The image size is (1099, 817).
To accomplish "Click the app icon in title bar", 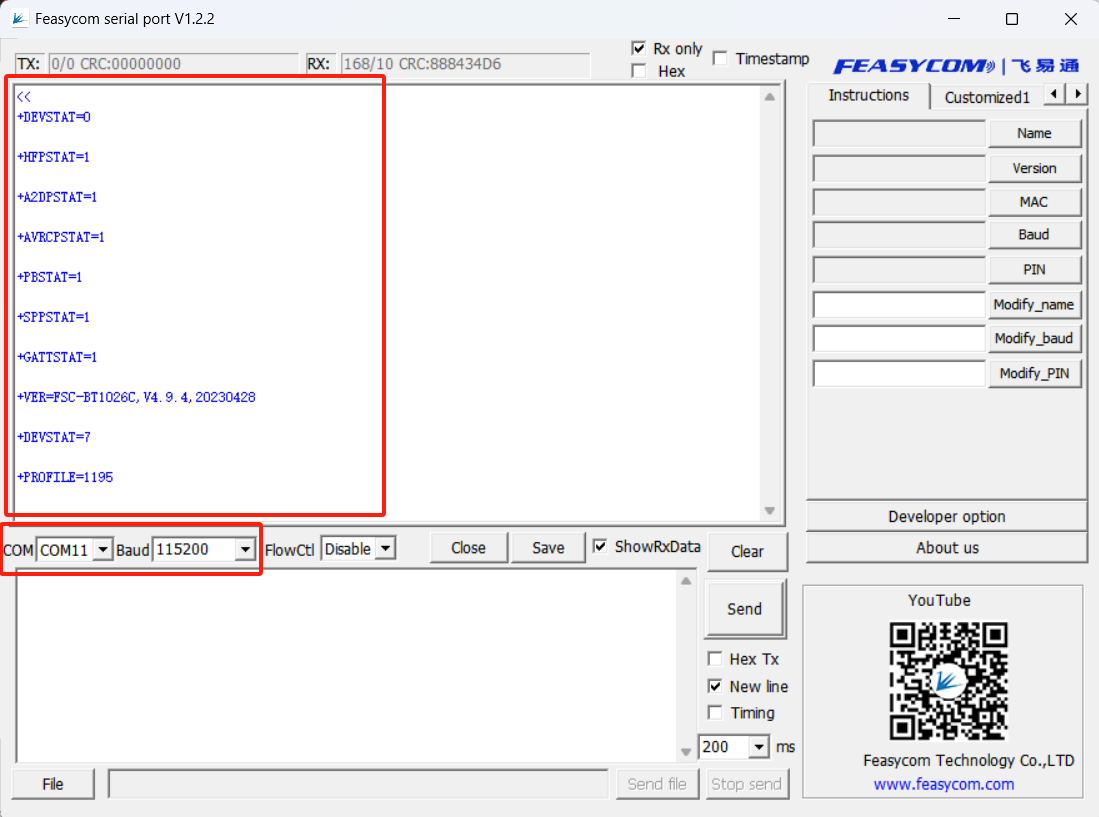I will (x=19, y=19).
